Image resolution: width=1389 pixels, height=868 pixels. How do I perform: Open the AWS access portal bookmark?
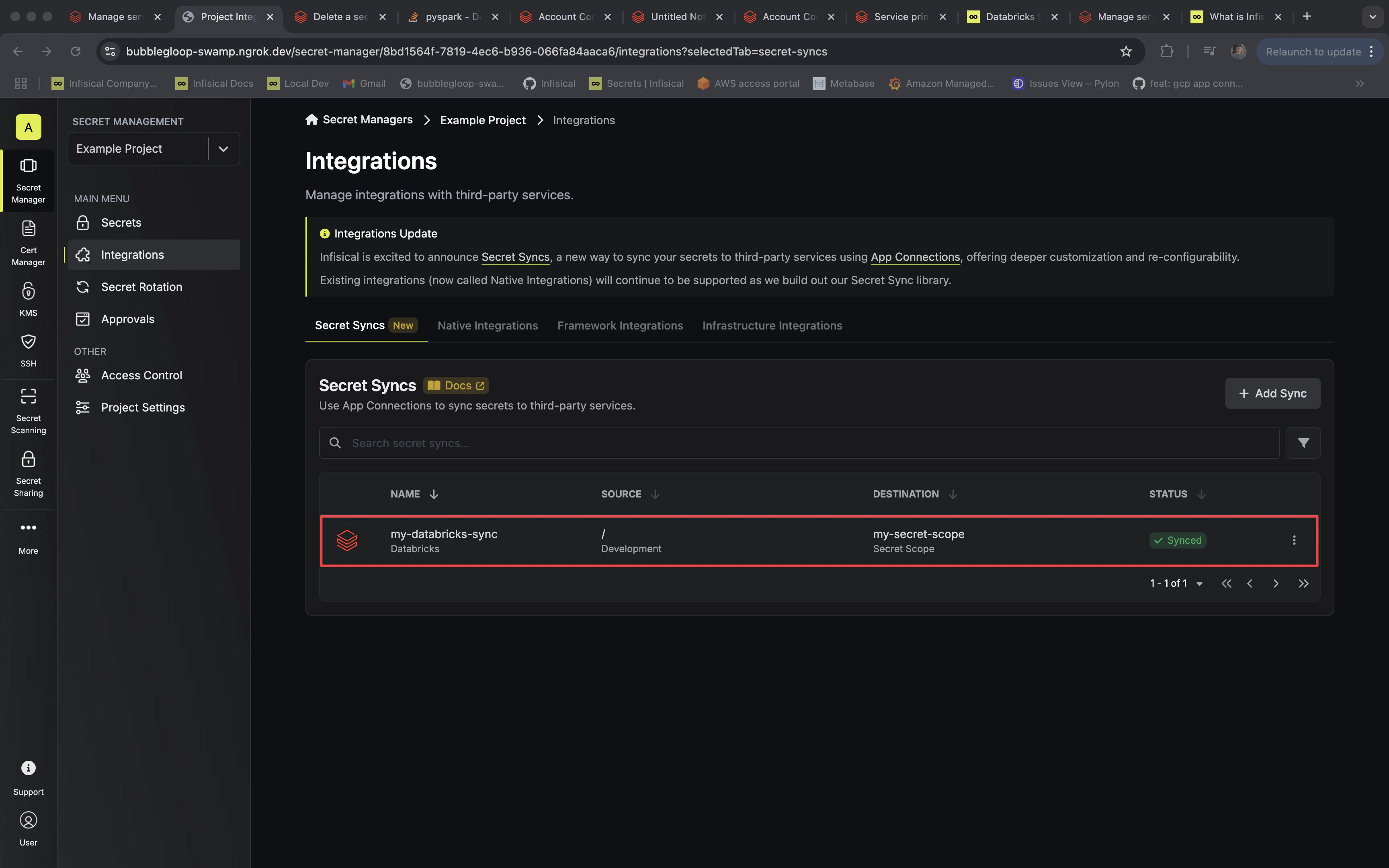pyautogui.click(x=748, y=83)
